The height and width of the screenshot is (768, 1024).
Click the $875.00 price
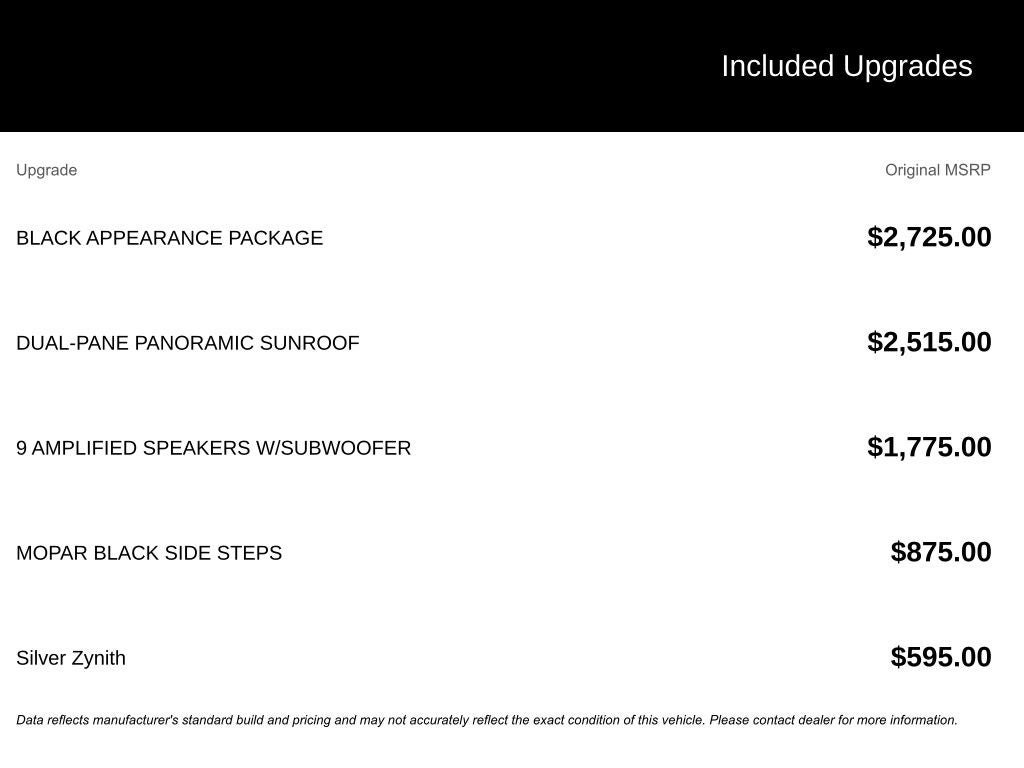point(940,552)
